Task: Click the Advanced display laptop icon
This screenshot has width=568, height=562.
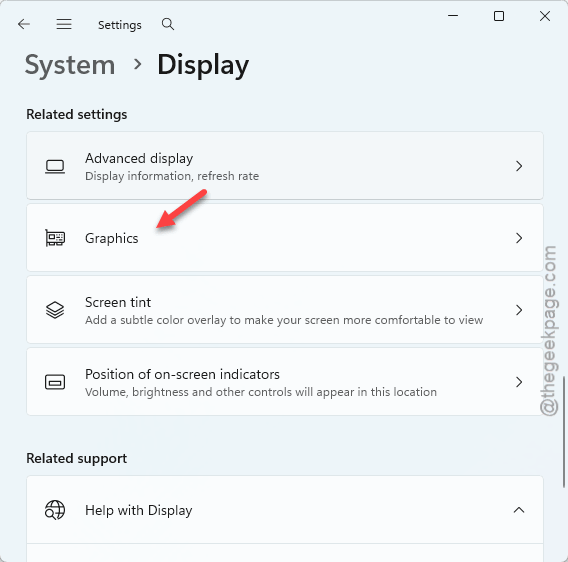Action: coord(55,166)
